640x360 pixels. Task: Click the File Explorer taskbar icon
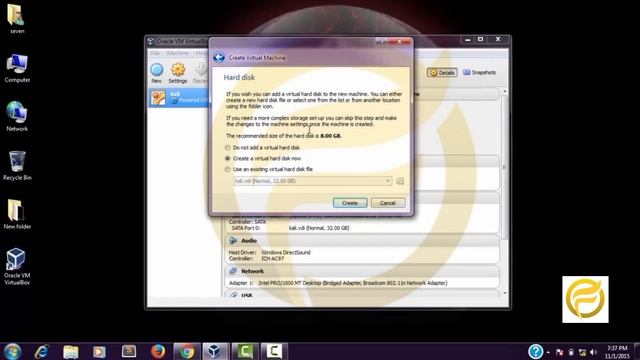click(x=71, y=351)
